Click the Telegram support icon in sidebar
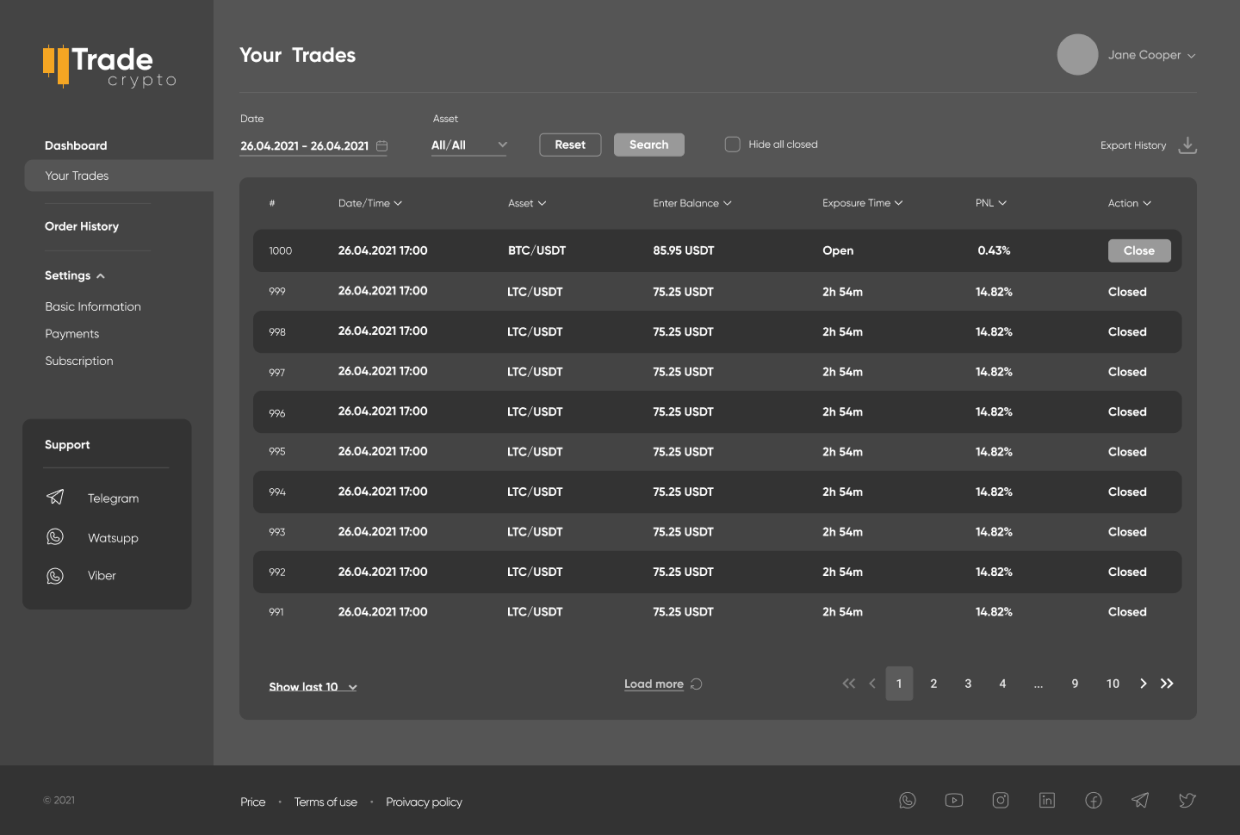Image resolution: width=1240 pixels, height=835 pixels. click(x=56, y=498)
